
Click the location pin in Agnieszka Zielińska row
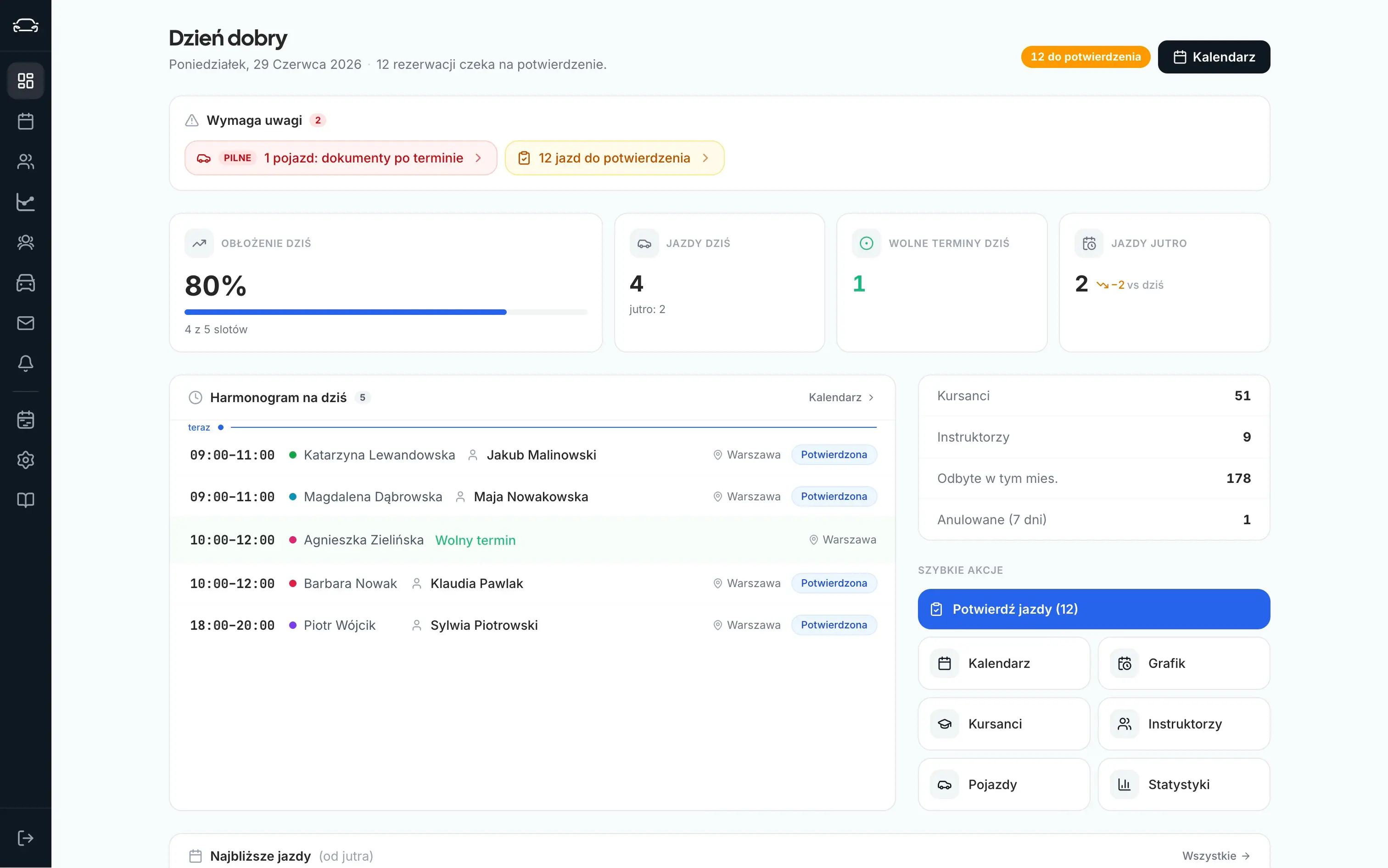(813, 540)
